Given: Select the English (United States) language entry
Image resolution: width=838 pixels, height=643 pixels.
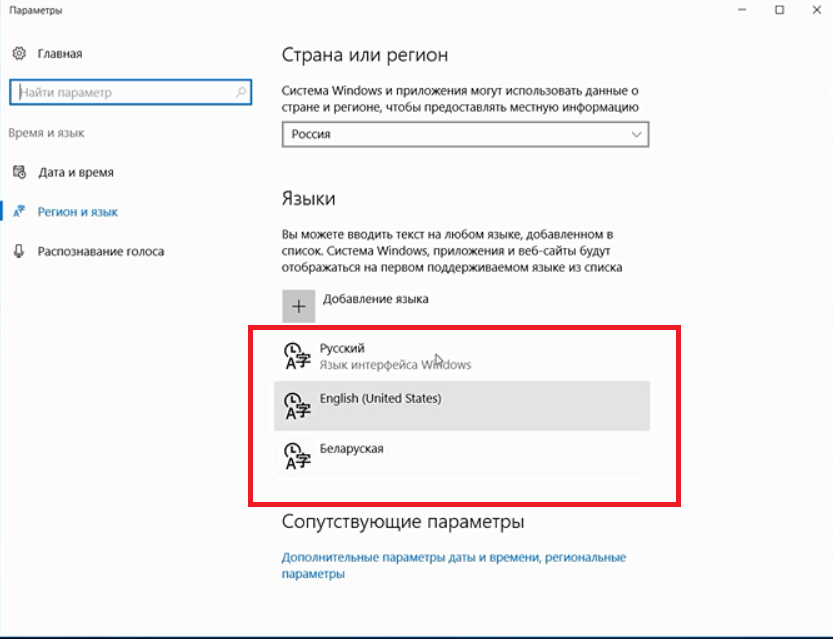Looking at the screenshot, I should click(x=380, y=399).
